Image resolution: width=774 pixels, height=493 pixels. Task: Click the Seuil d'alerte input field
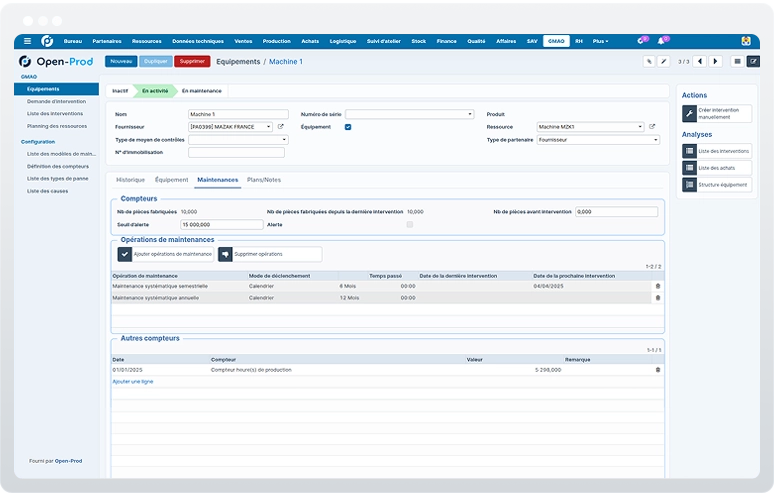[222, 225]
